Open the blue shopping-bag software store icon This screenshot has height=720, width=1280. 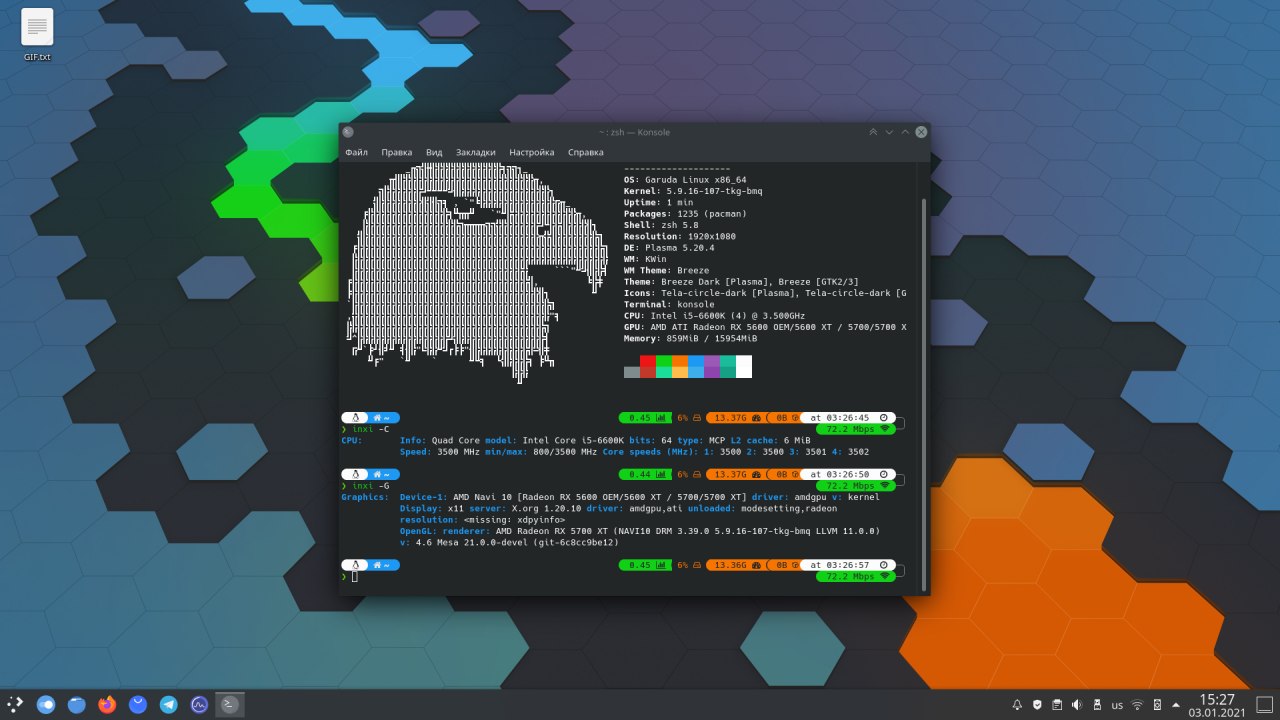pos(138,705)
